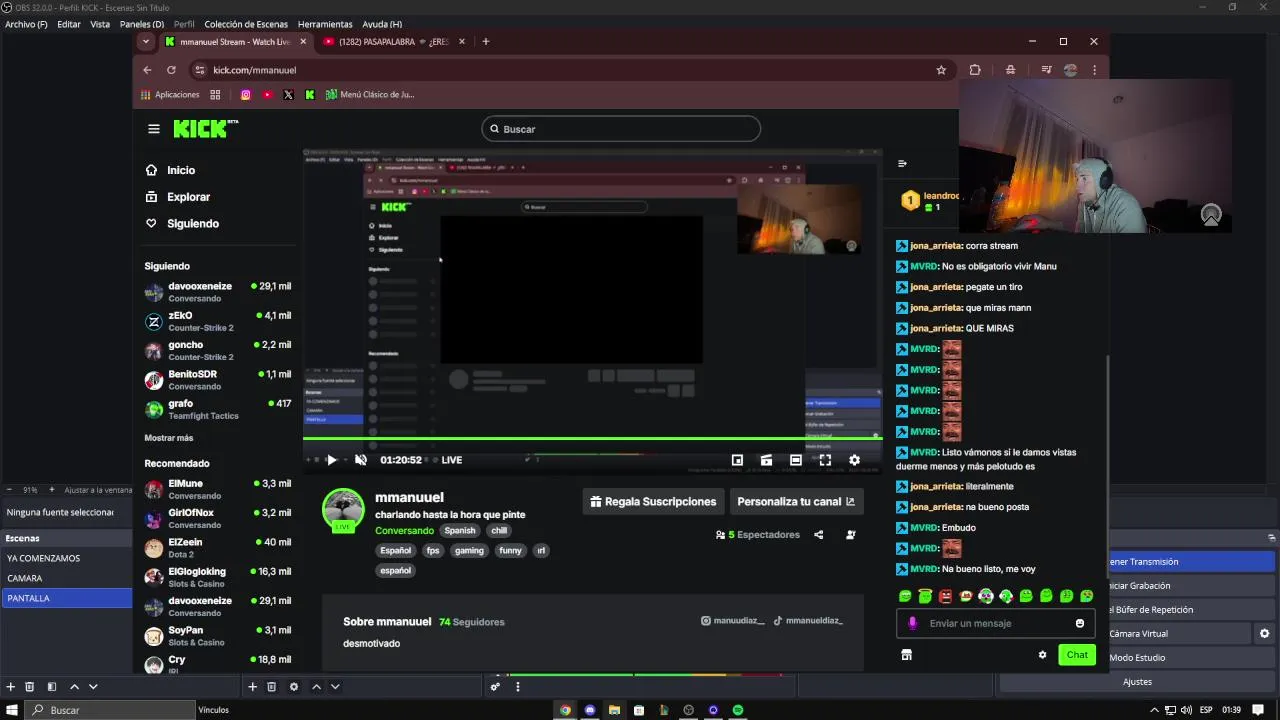
Task: Open zEkO channel in followed list
Action: click(218, 321)
